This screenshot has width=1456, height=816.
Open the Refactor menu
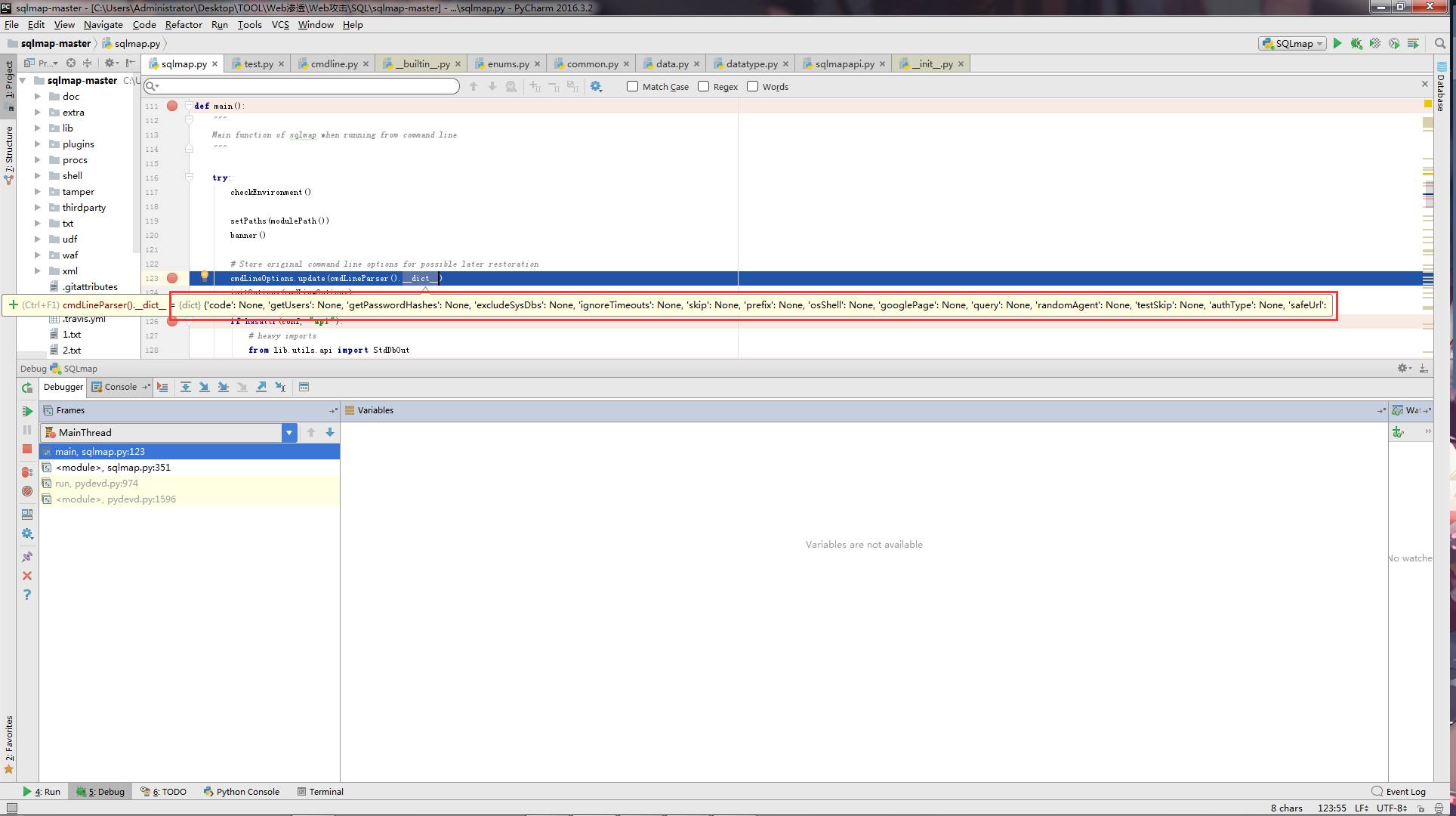[x=184, y=24]
